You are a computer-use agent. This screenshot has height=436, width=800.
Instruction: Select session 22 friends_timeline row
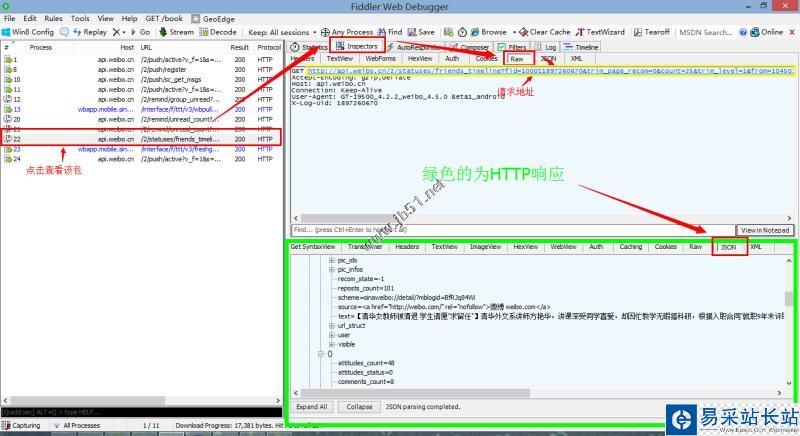click(141, 139)
